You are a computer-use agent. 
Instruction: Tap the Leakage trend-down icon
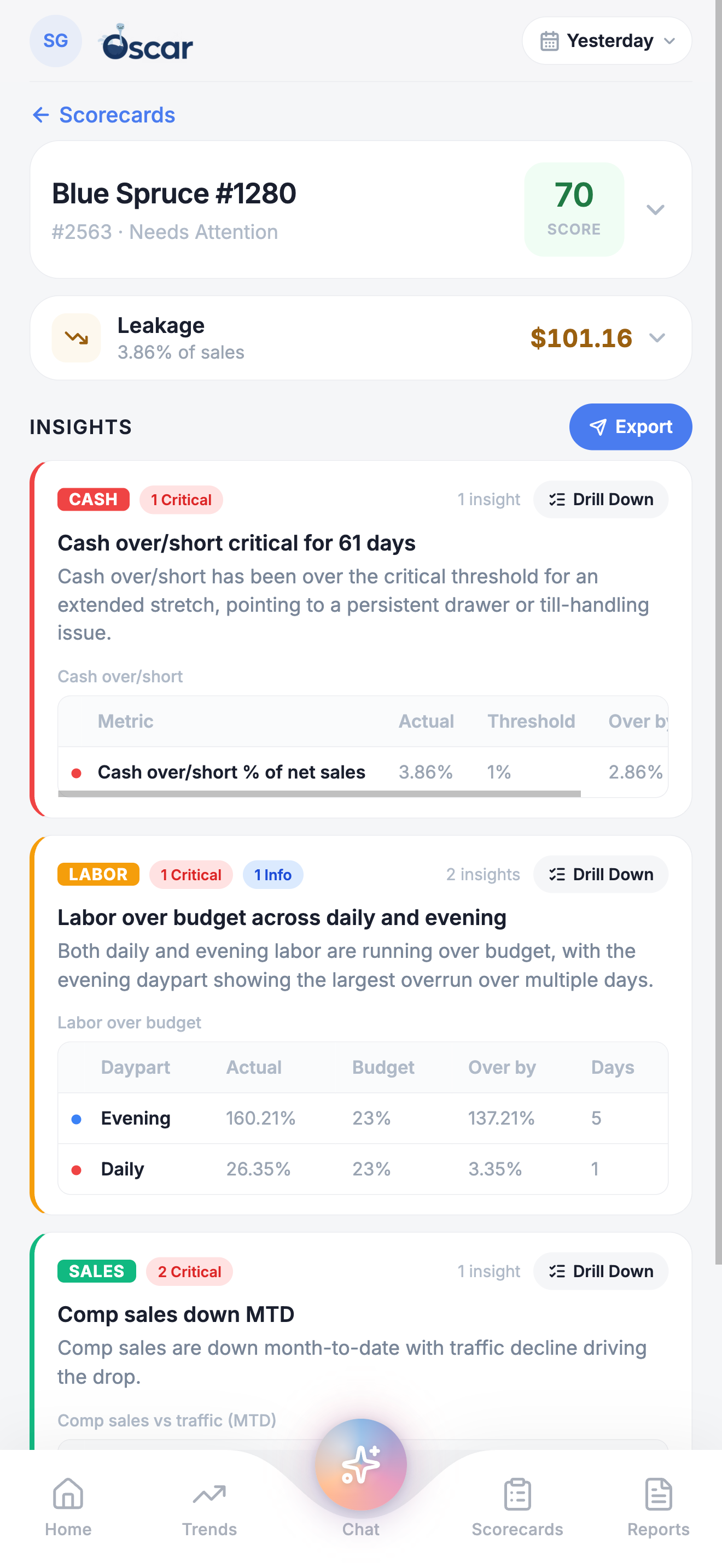(x=76, y=338)
